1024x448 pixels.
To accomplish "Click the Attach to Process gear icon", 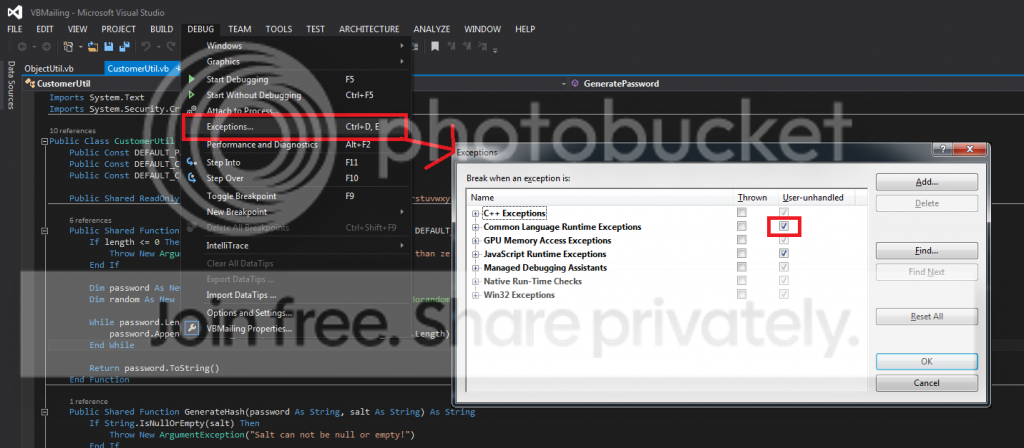I will 192,111.
